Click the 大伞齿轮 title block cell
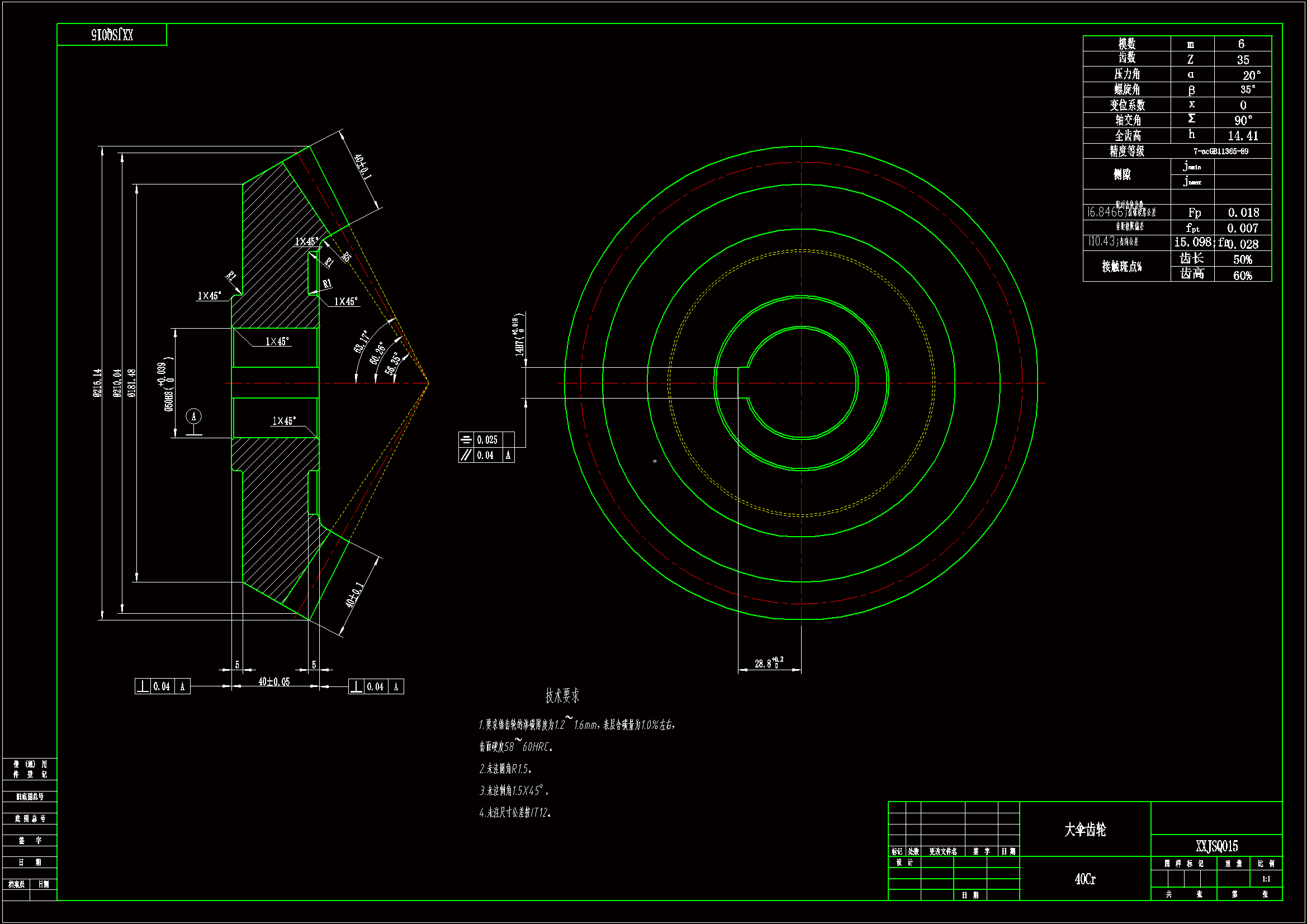This screenshot has width=1307, height=924. 1085,830
